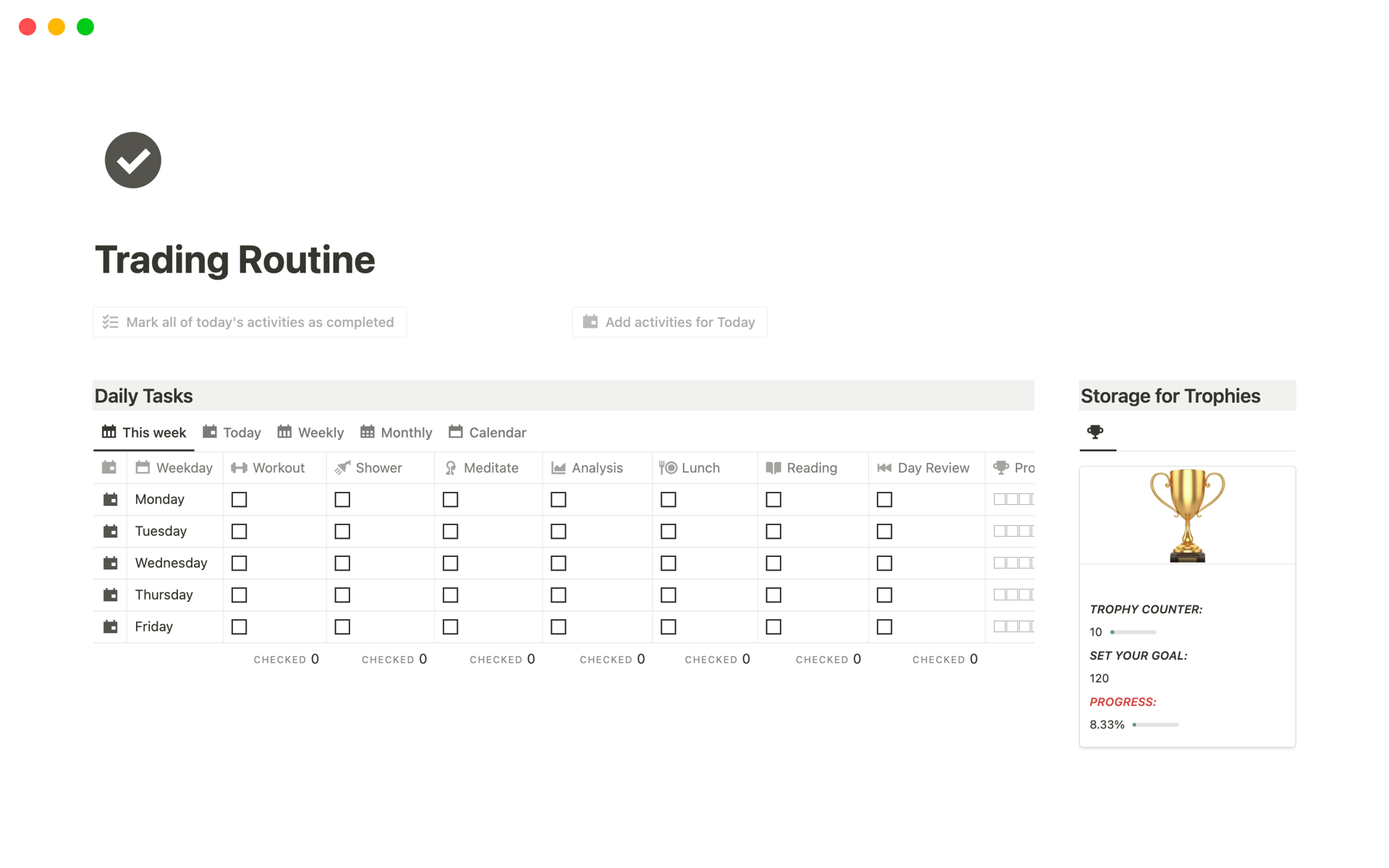This screenshot has height=868, width=1389.
Task: Toggle Monday Workout checkbox
Action: tap(240, 498)
